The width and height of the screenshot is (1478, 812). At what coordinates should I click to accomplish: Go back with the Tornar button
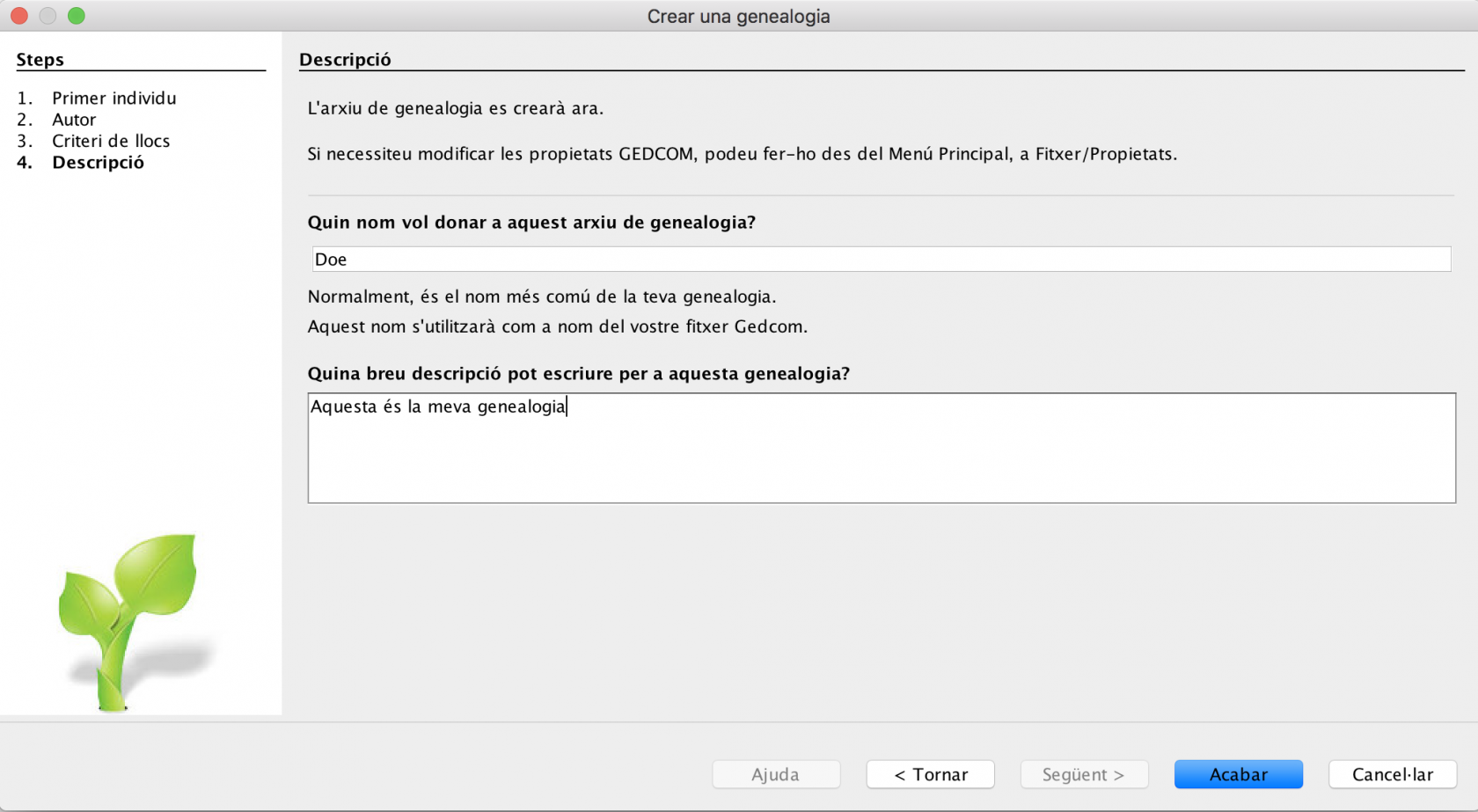(930, 774)
